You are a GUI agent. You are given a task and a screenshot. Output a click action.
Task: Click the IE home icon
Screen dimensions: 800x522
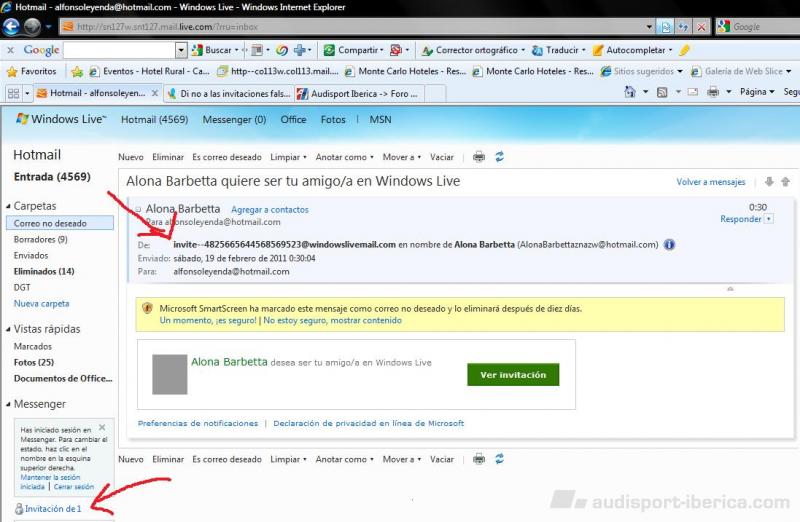[x=630, y=92]
